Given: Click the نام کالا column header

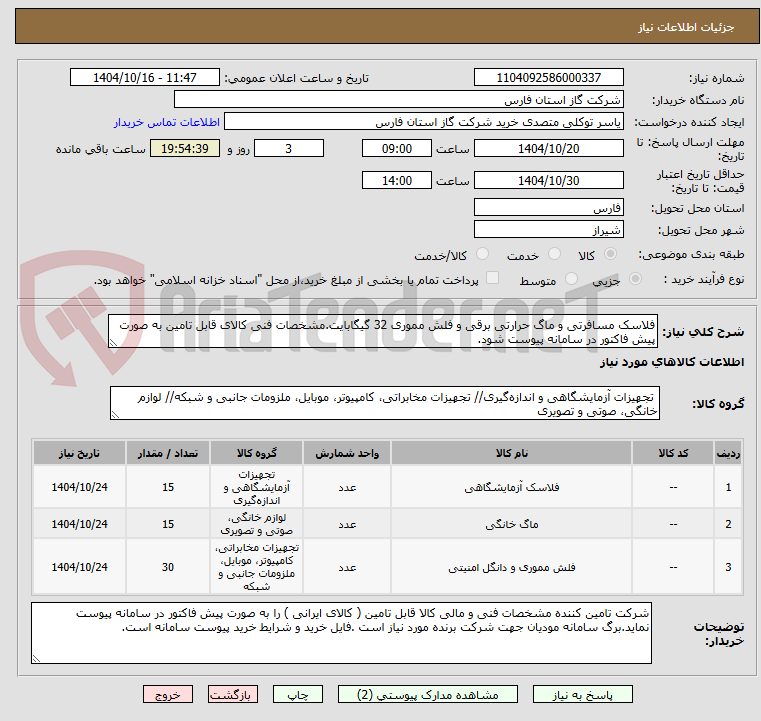Looking at the screenshot, I should pyautogui.click(x=512, y=453).
